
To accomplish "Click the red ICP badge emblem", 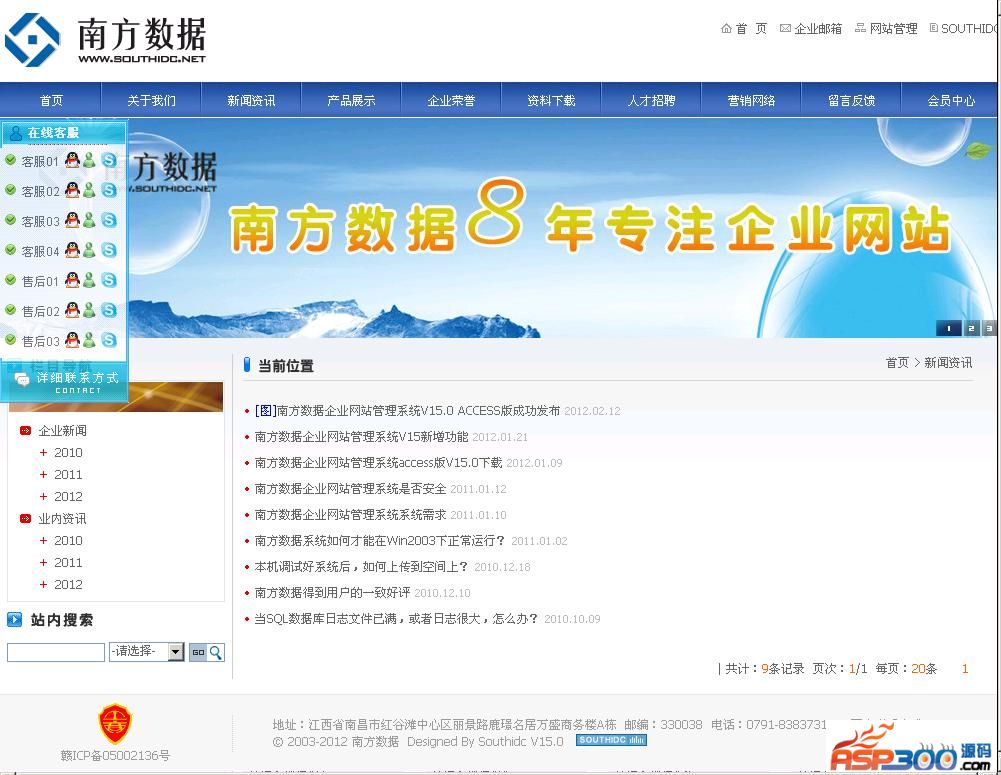I will 115,723.
